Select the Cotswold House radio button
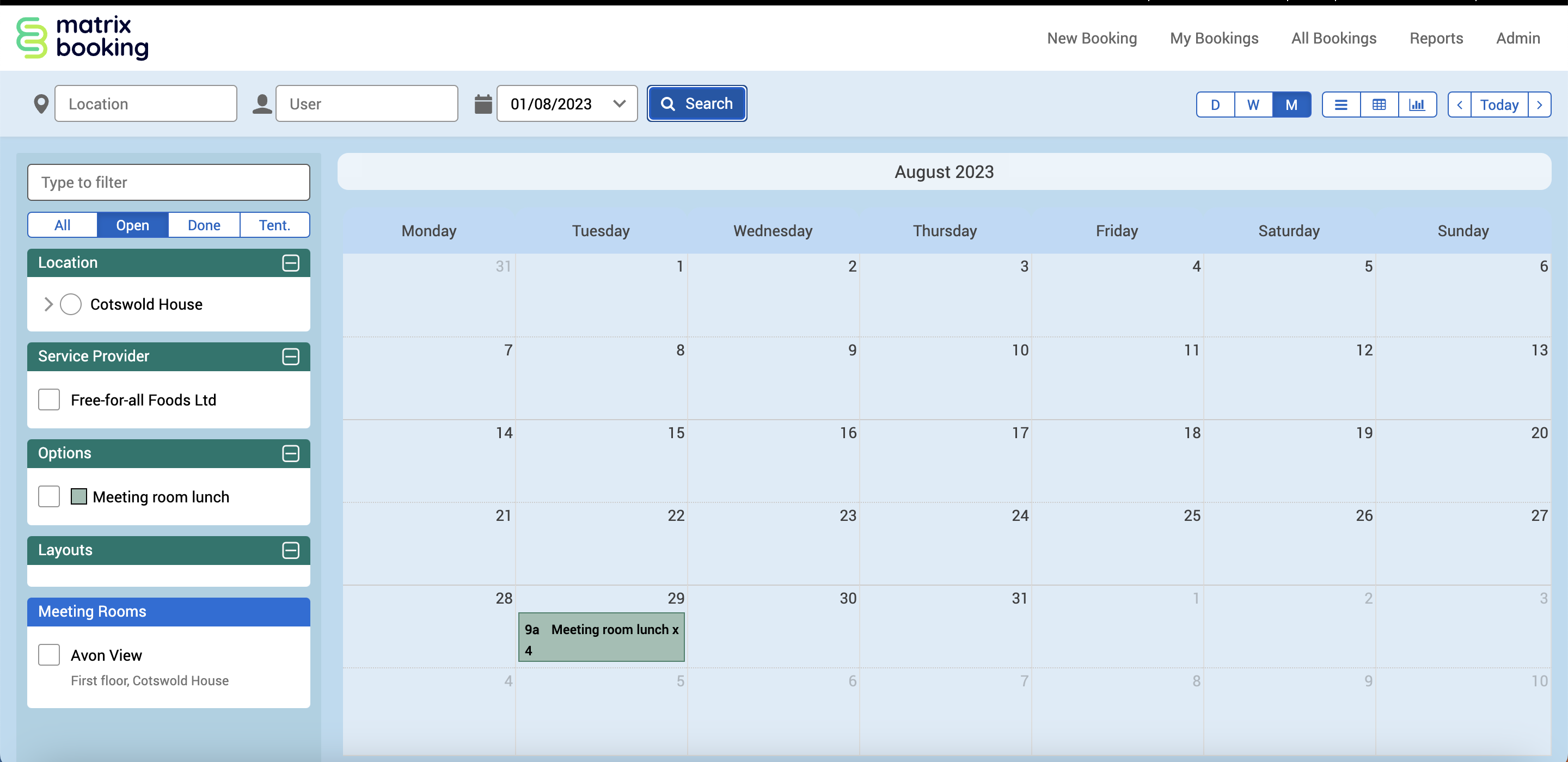 (71, 304)
